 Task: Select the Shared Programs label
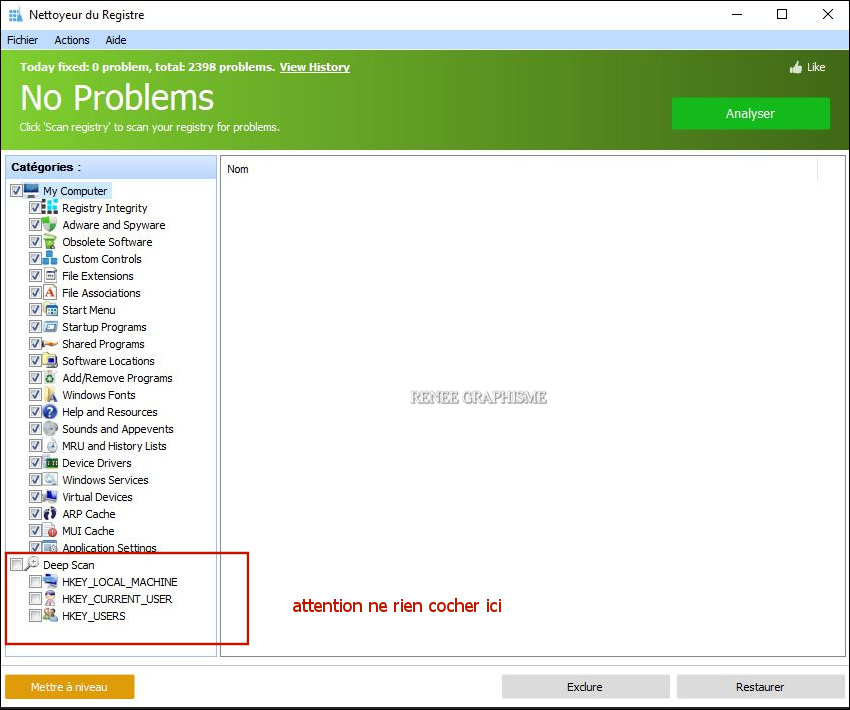[103, 344]
